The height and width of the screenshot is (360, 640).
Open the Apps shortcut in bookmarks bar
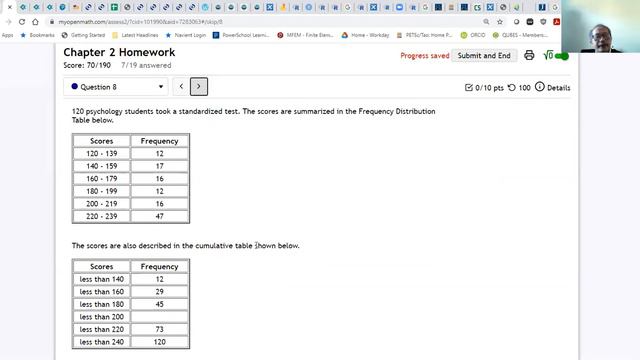pos(7,35)
